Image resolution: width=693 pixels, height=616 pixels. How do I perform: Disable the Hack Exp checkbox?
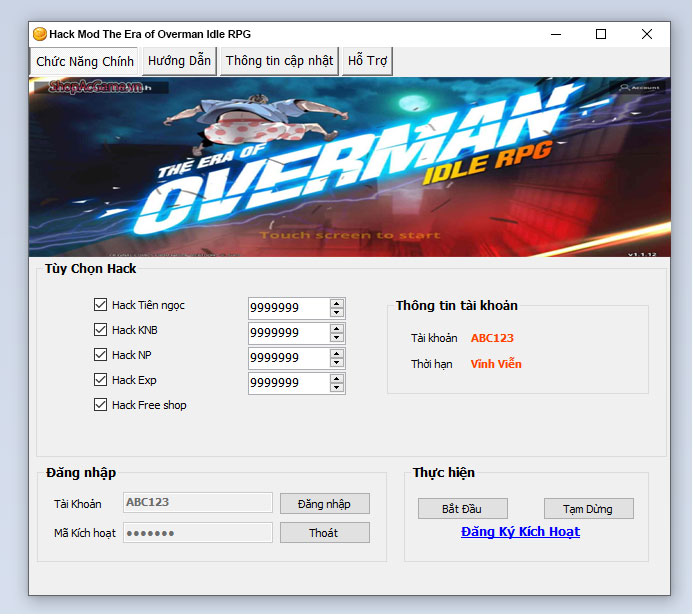(100, 380)
